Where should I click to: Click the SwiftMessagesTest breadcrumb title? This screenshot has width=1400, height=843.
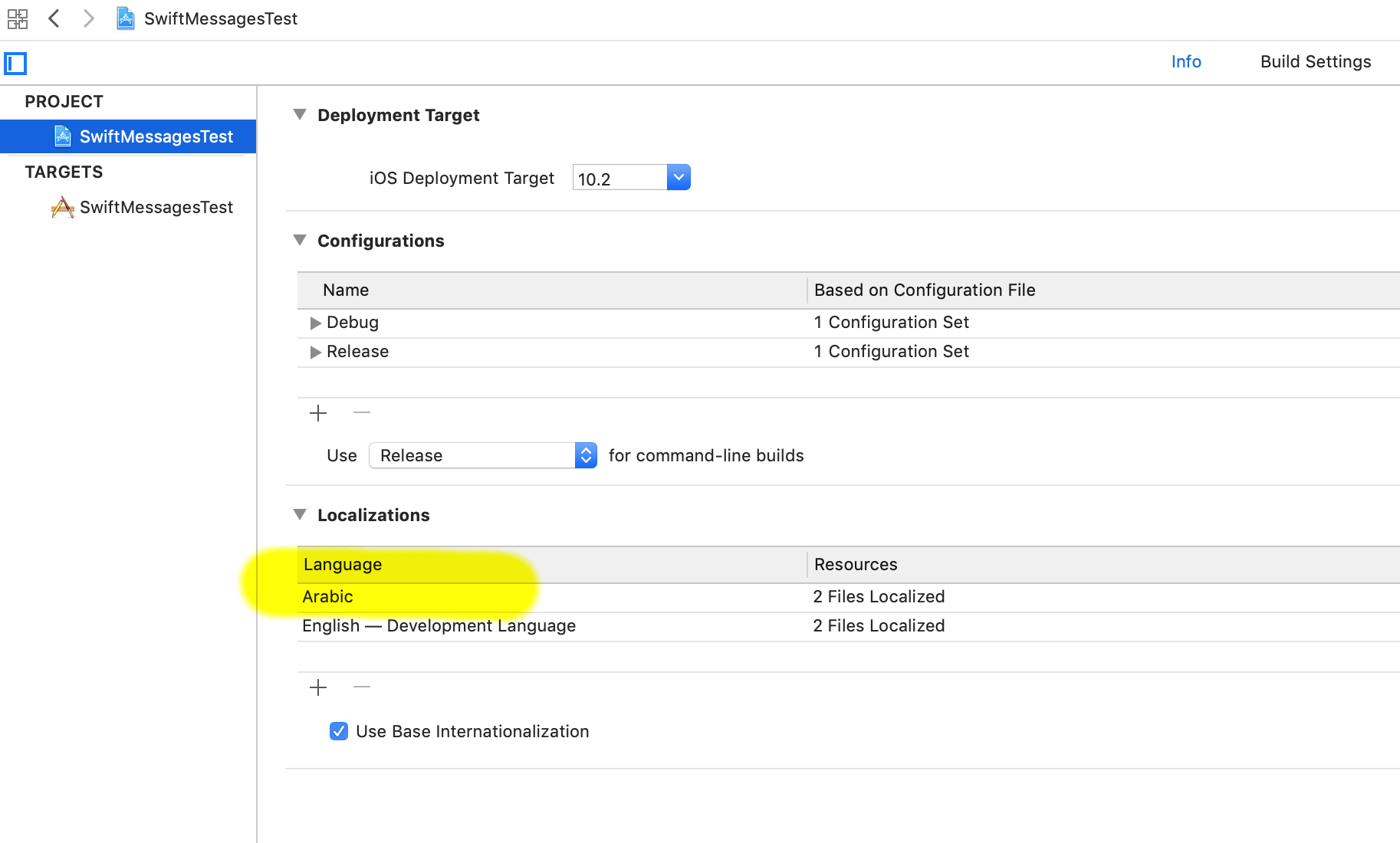(x=221, y=18)
